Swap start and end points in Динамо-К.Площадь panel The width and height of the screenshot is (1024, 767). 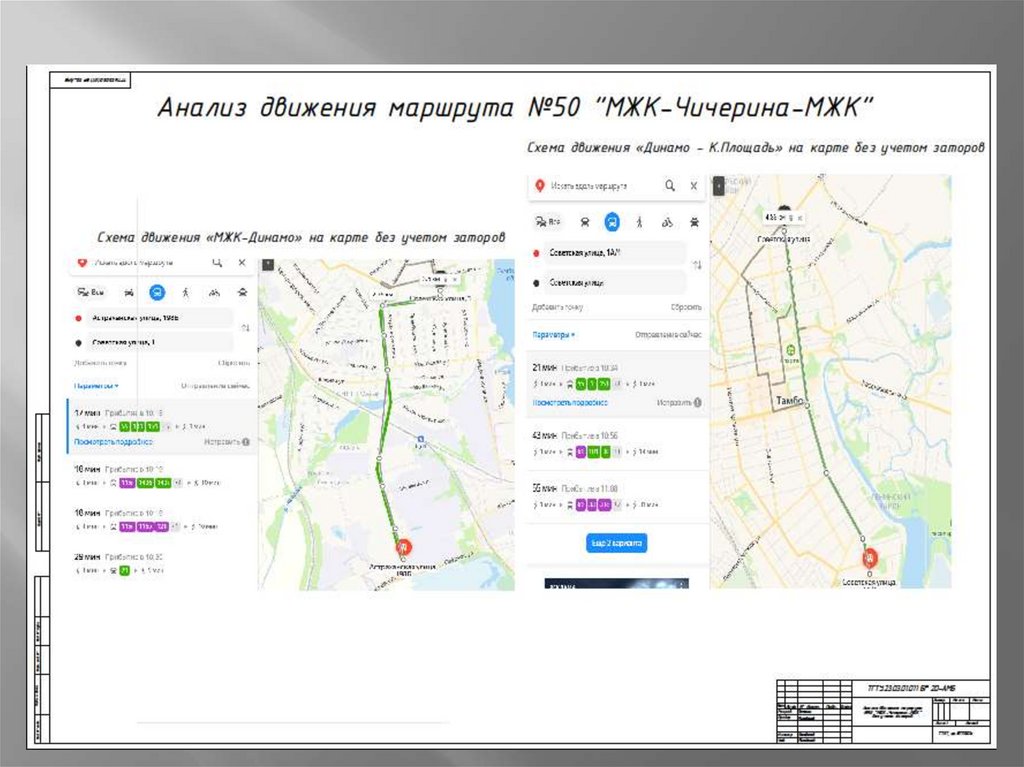coord(697,265)
